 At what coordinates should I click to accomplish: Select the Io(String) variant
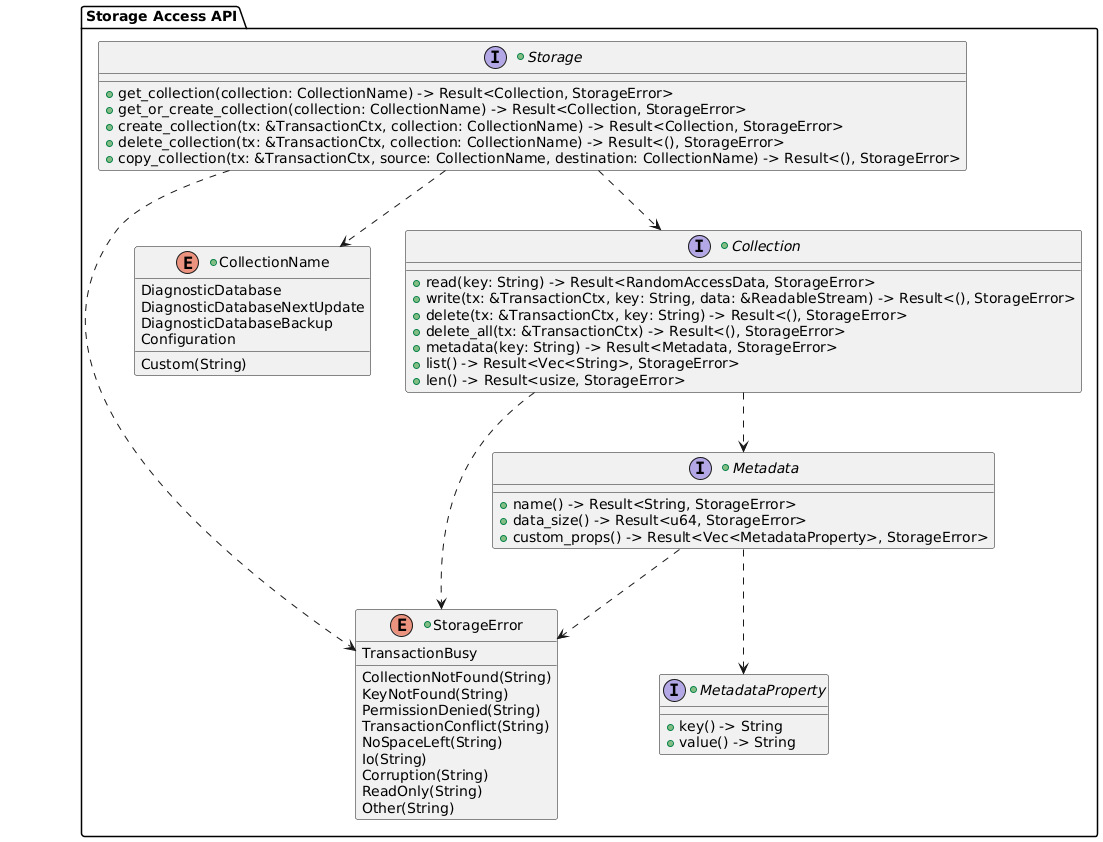(394, 760)
